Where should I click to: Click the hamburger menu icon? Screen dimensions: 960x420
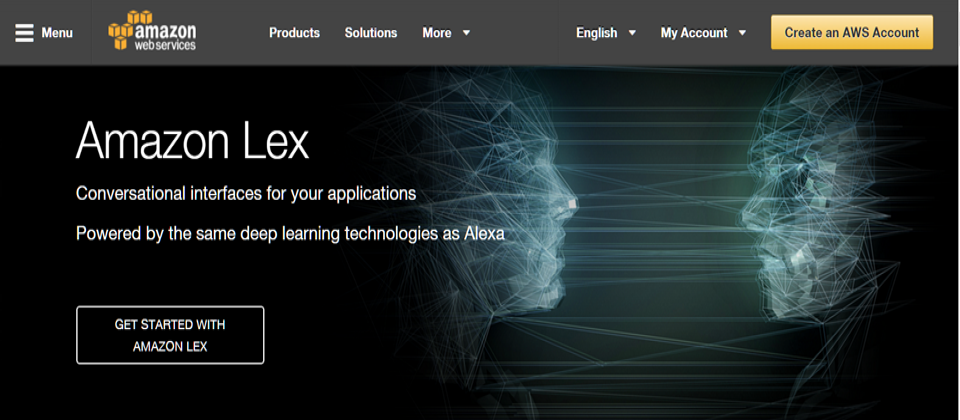click(x=25, y=33)
